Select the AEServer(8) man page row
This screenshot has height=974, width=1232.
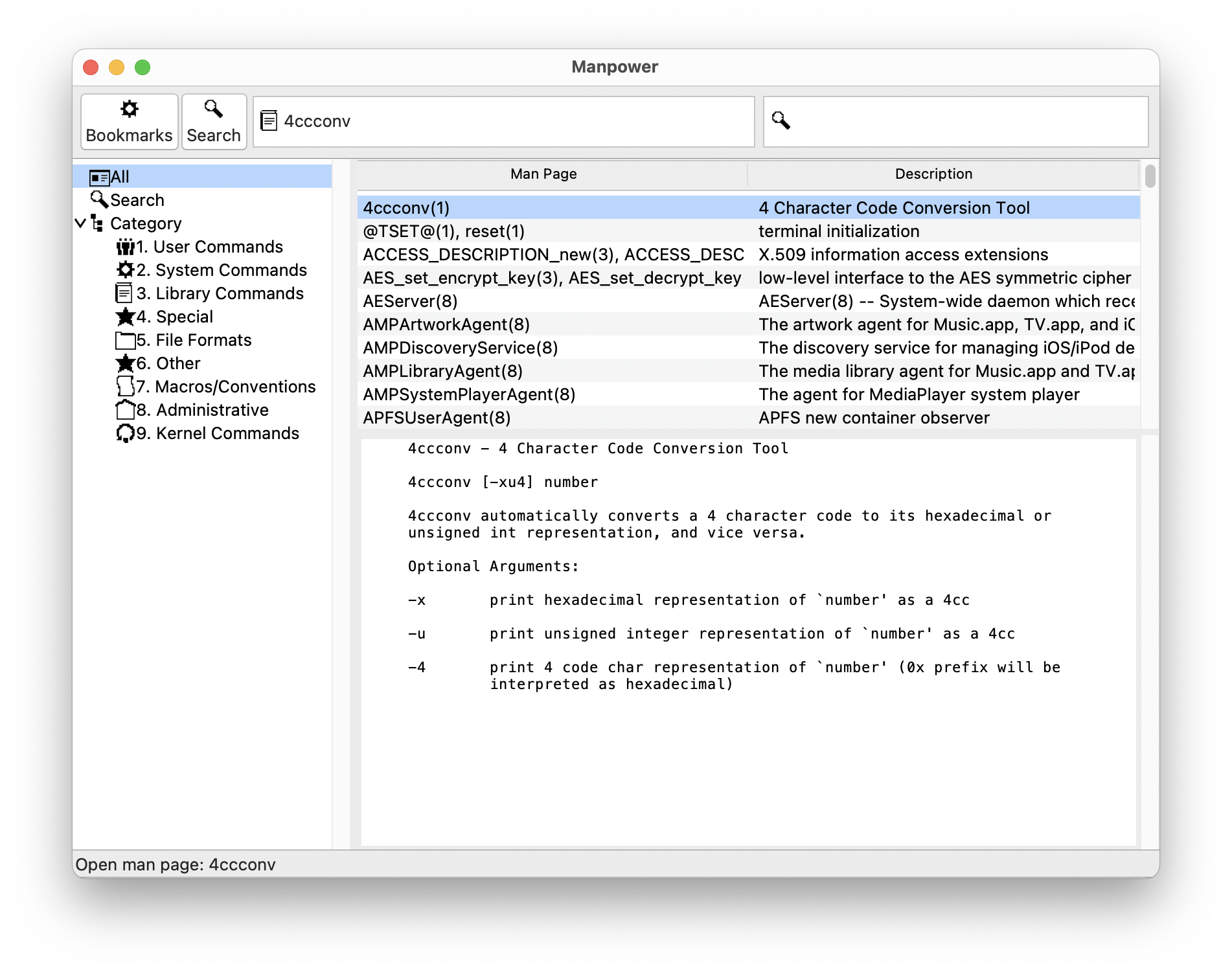click(411, 301)
